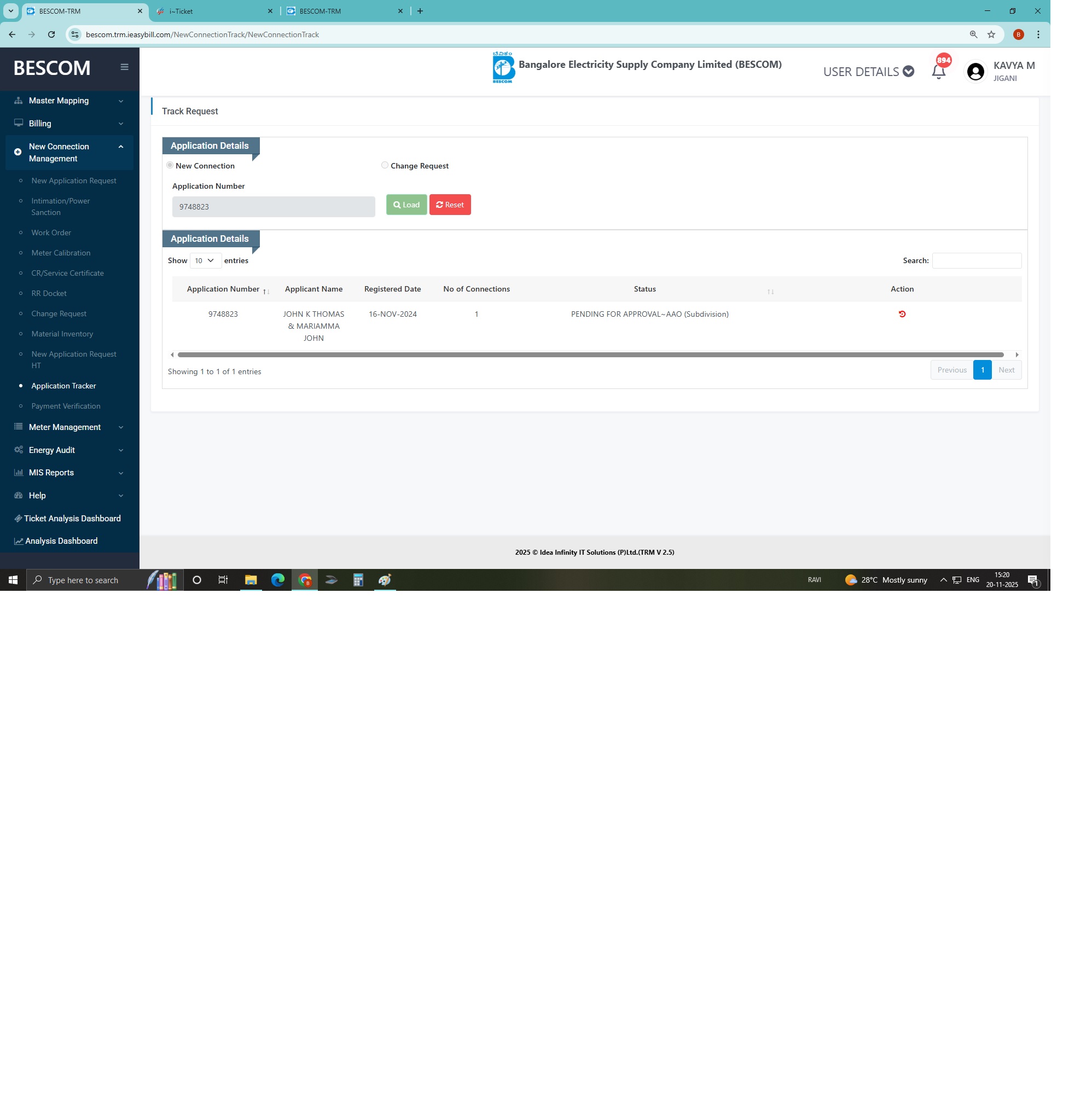Viewport: 1092px width, 1116px height.
Task: Click the browser zoom magnifier icon
Action: click(973, 34)
